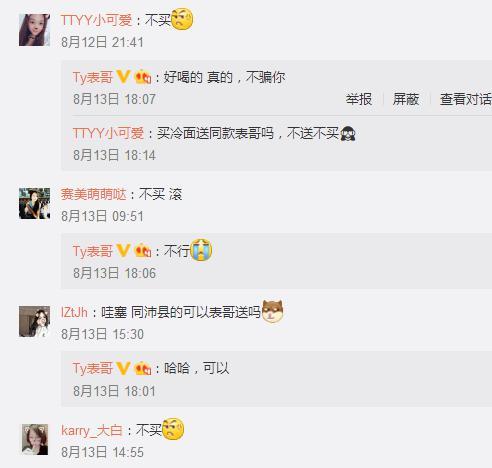Click the crown badge beside 哈哈，可以 reply
Screen dimensions: 492x468
[143, 369]
